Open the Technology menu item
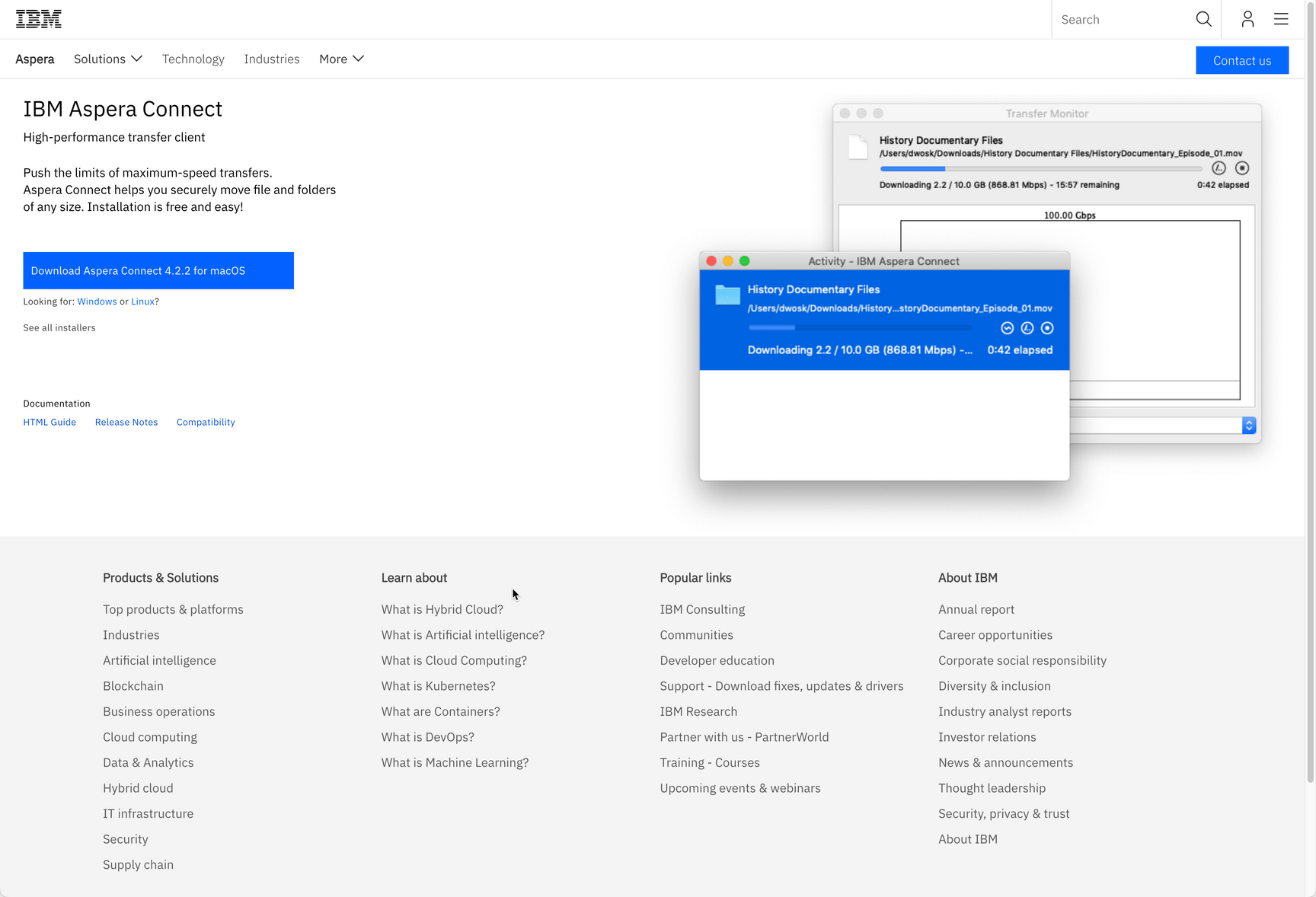Image resolution: width=1316 pixels, height=897 pixels. (193, 59)
